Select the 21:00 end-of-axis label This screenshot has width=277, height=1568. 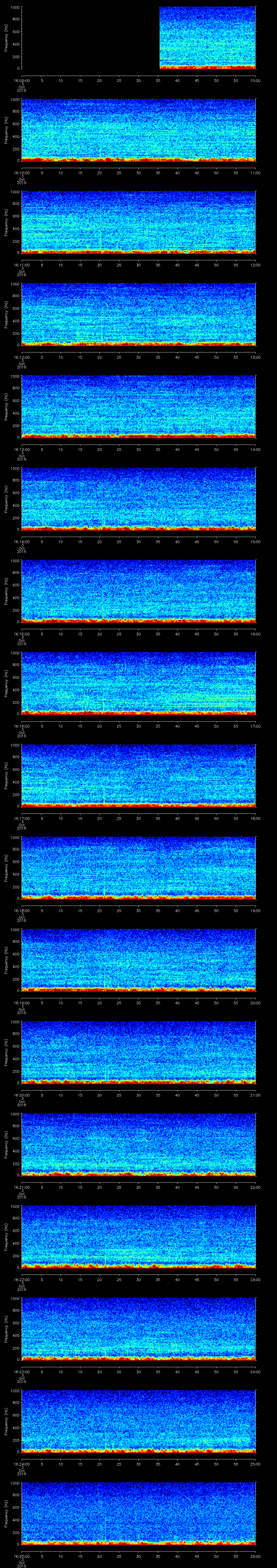point(255,1095)
